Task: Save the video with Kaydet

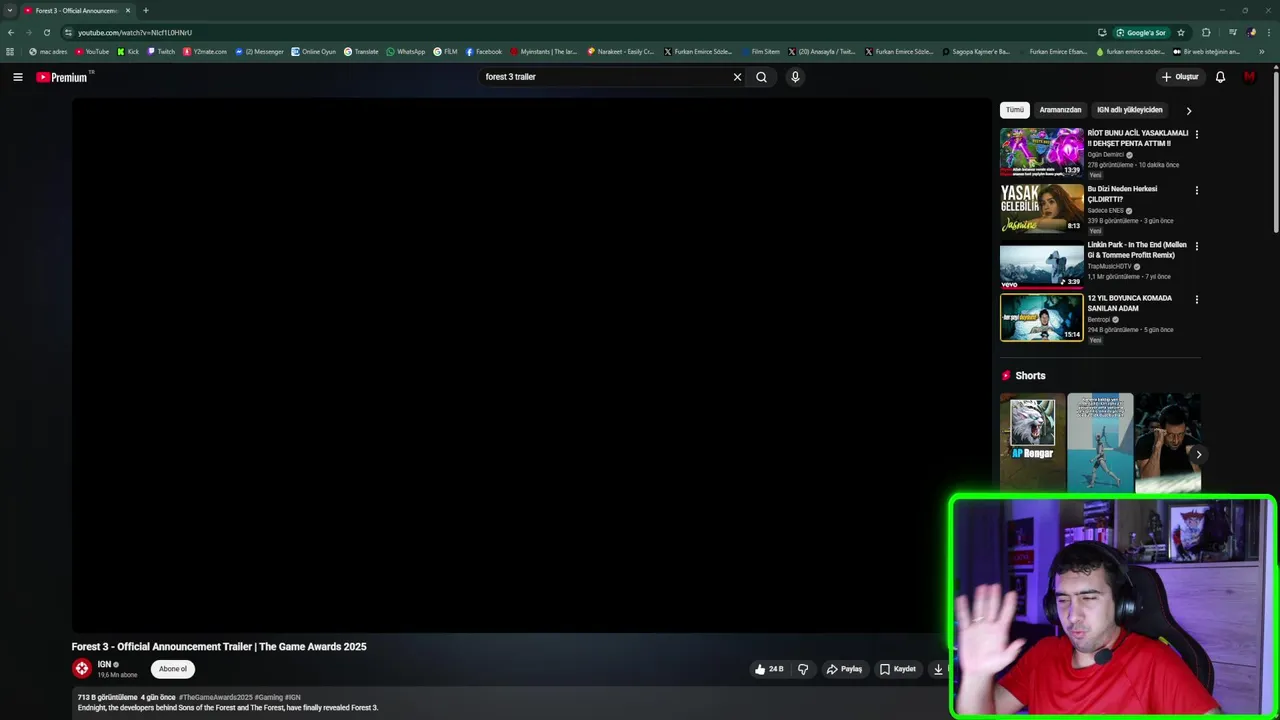Action: (x=897, y=669)
